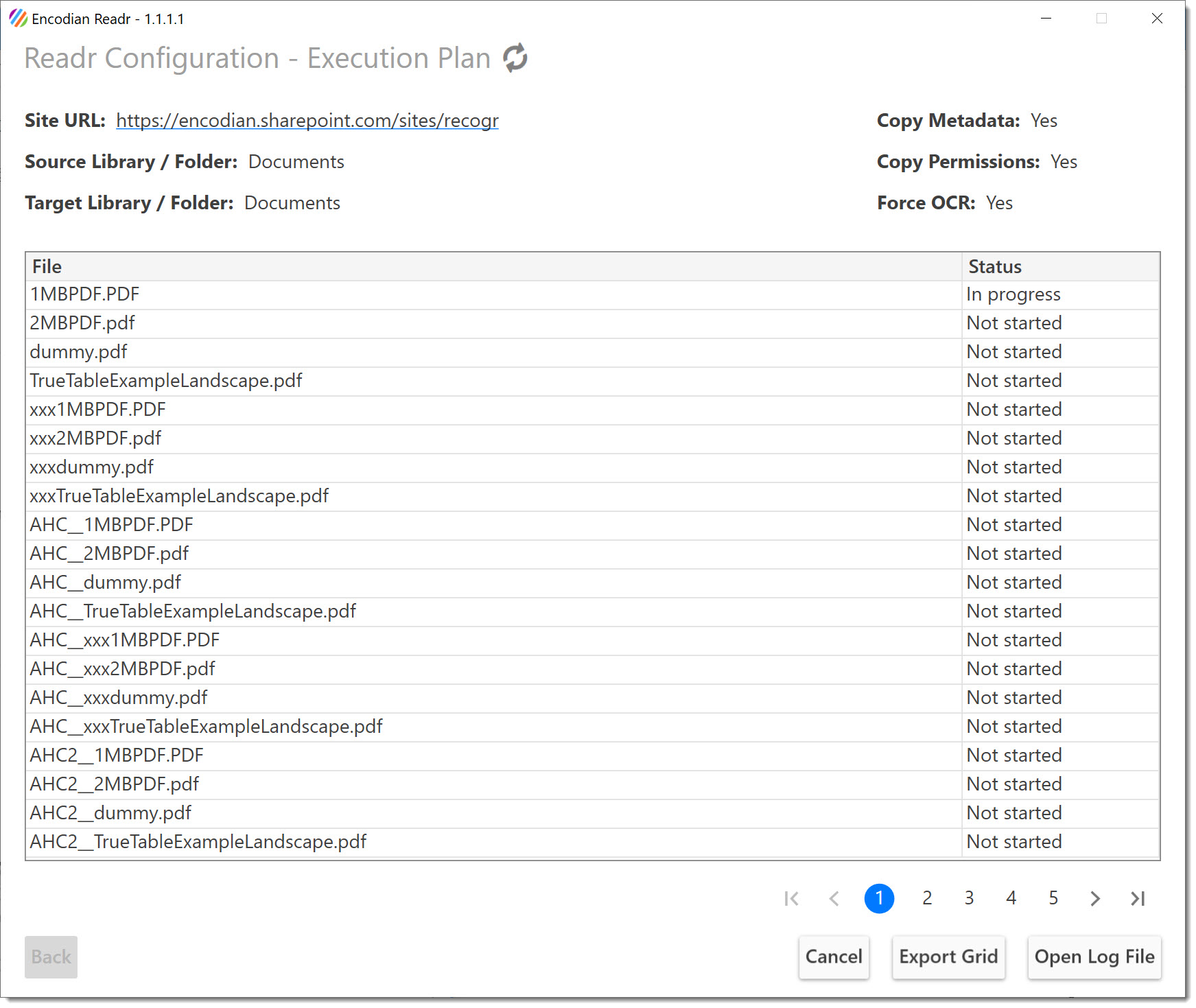Select the 2MBPDF.pdf row
Viewport: 1196px width, 1008px height.
point(592,323)
